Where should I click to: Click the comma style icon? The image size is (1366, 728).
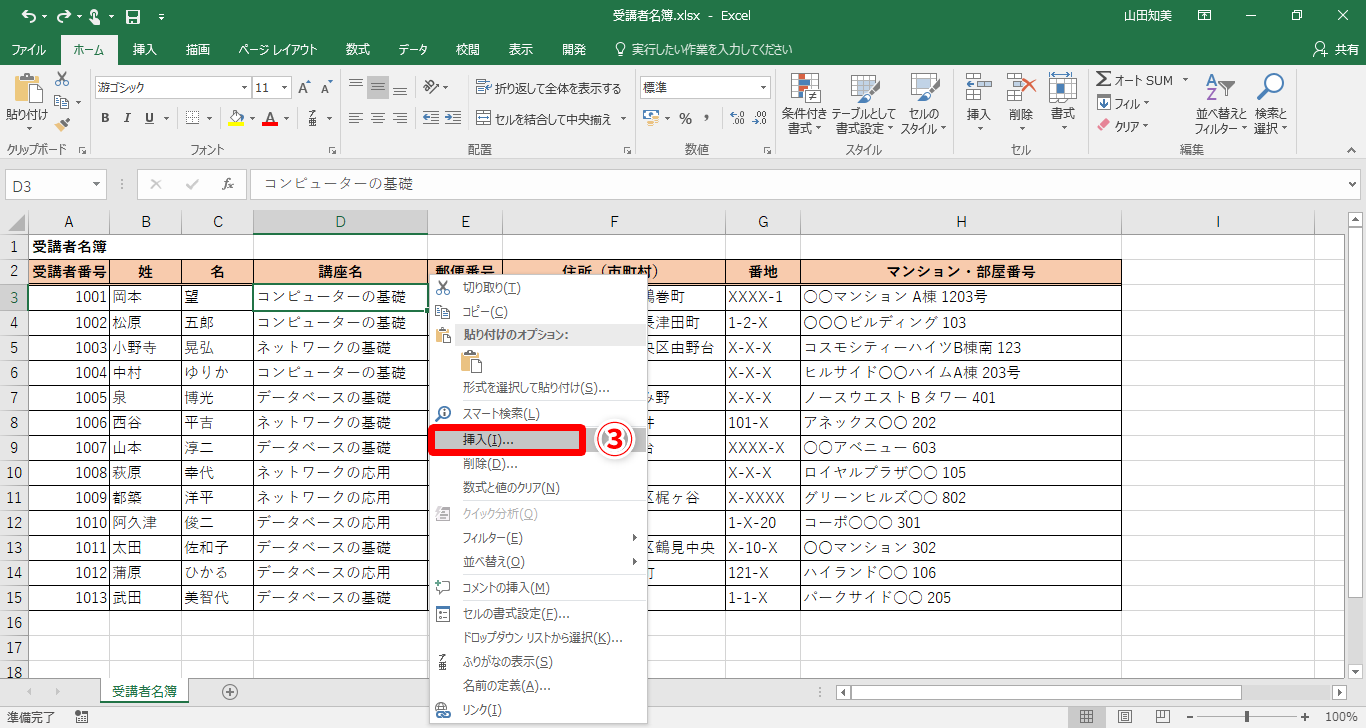coord(706,118)
